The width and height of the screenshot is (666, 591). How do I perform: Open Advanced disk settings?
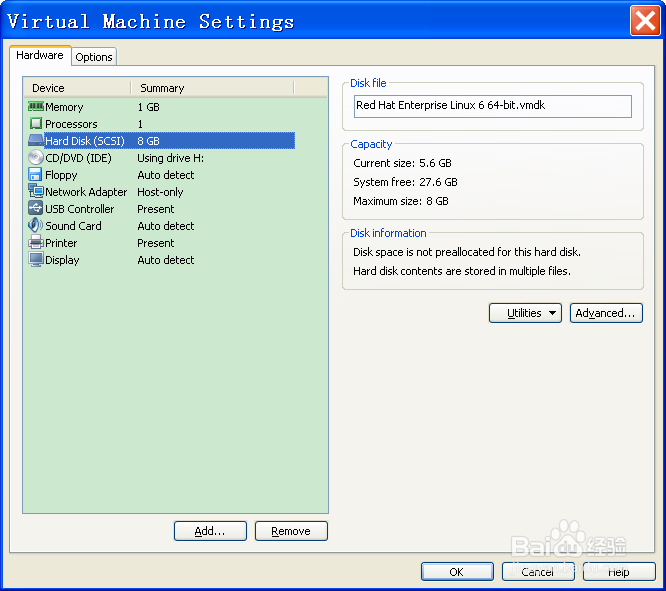[606, 313]
